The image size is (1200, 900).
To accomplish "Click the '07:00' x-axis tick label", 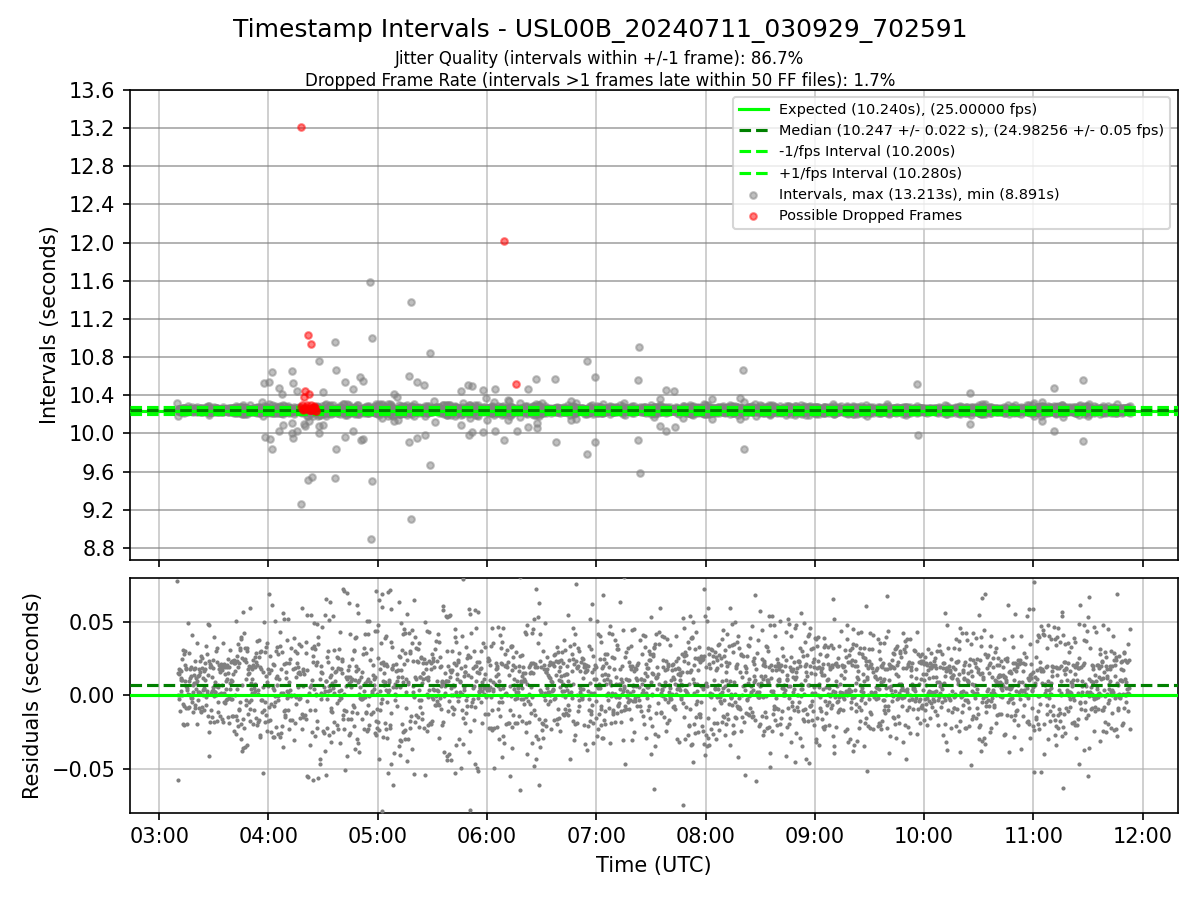I will [x=596, y=834].
